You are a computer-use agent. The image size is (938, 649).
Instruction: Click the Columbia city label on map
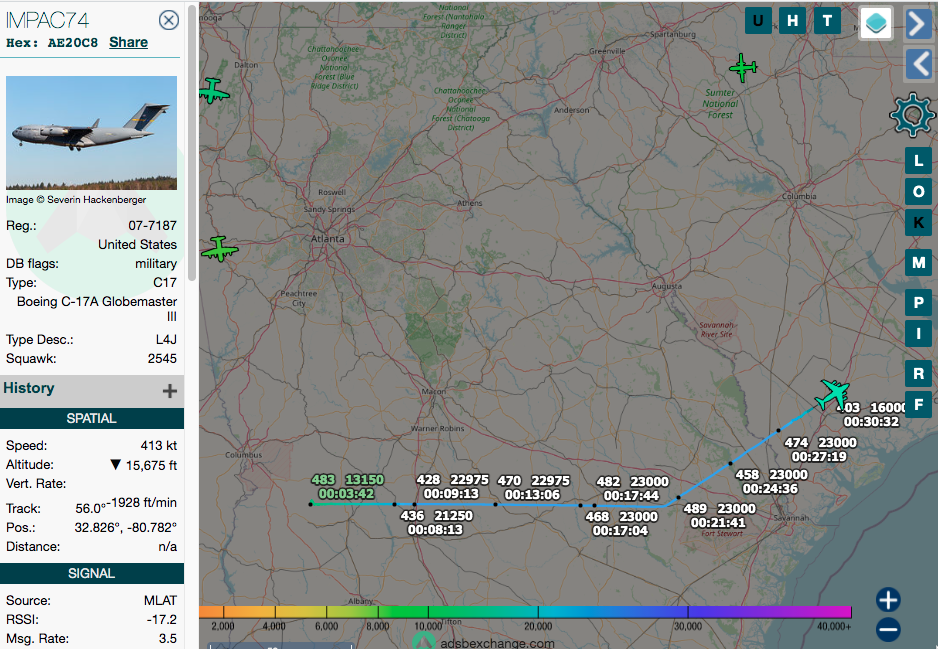(799, 196)
